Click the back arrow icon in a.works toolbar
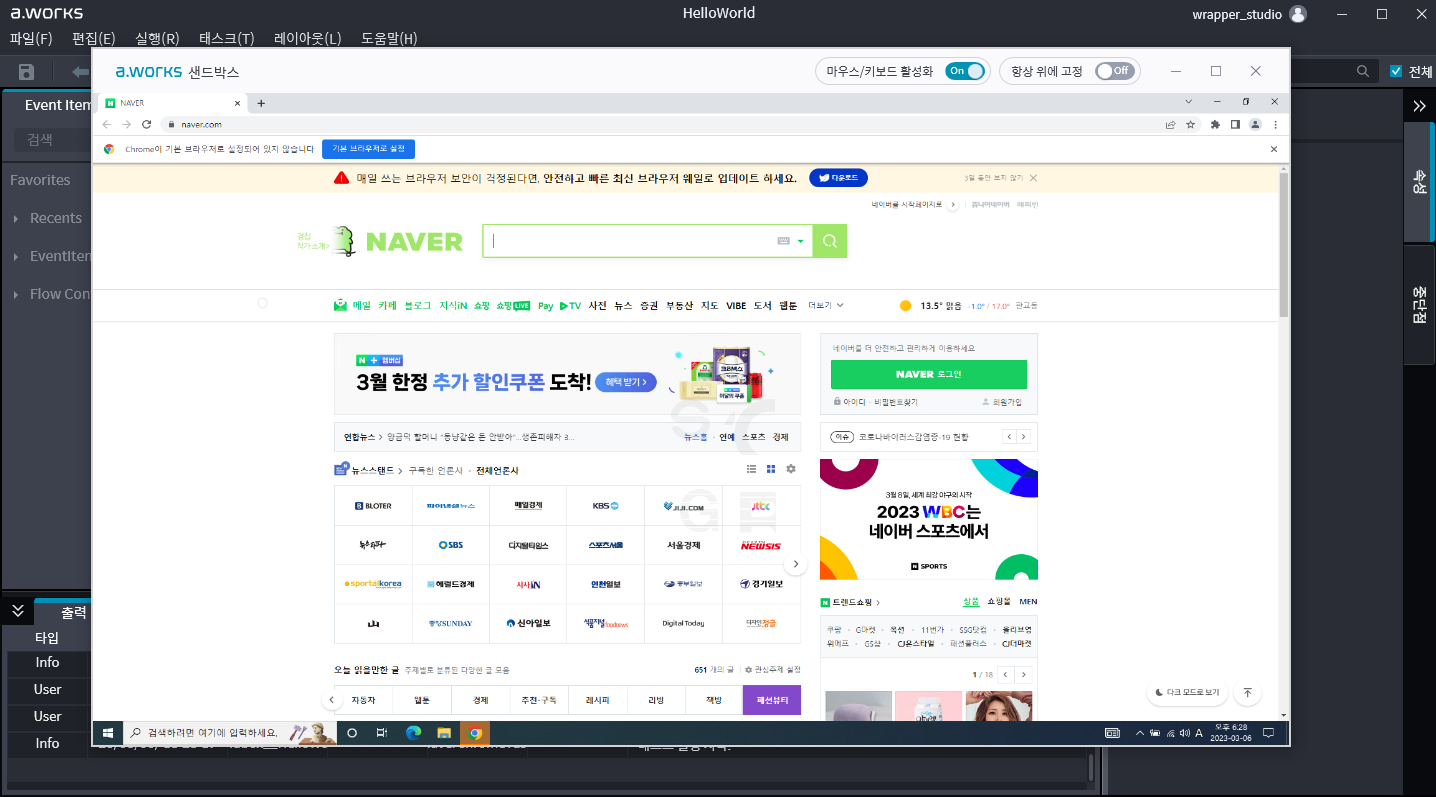1436x797 pixels. click(80, 72)
